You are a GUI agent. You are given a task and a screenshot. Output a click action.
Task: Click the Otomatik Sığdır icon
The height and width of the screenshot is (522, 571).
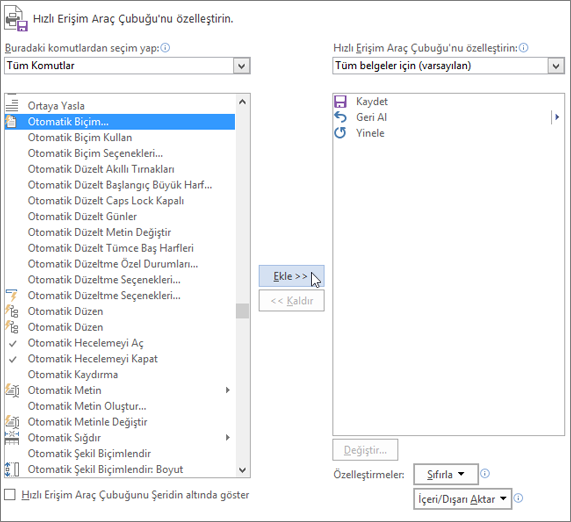[12, 437]
